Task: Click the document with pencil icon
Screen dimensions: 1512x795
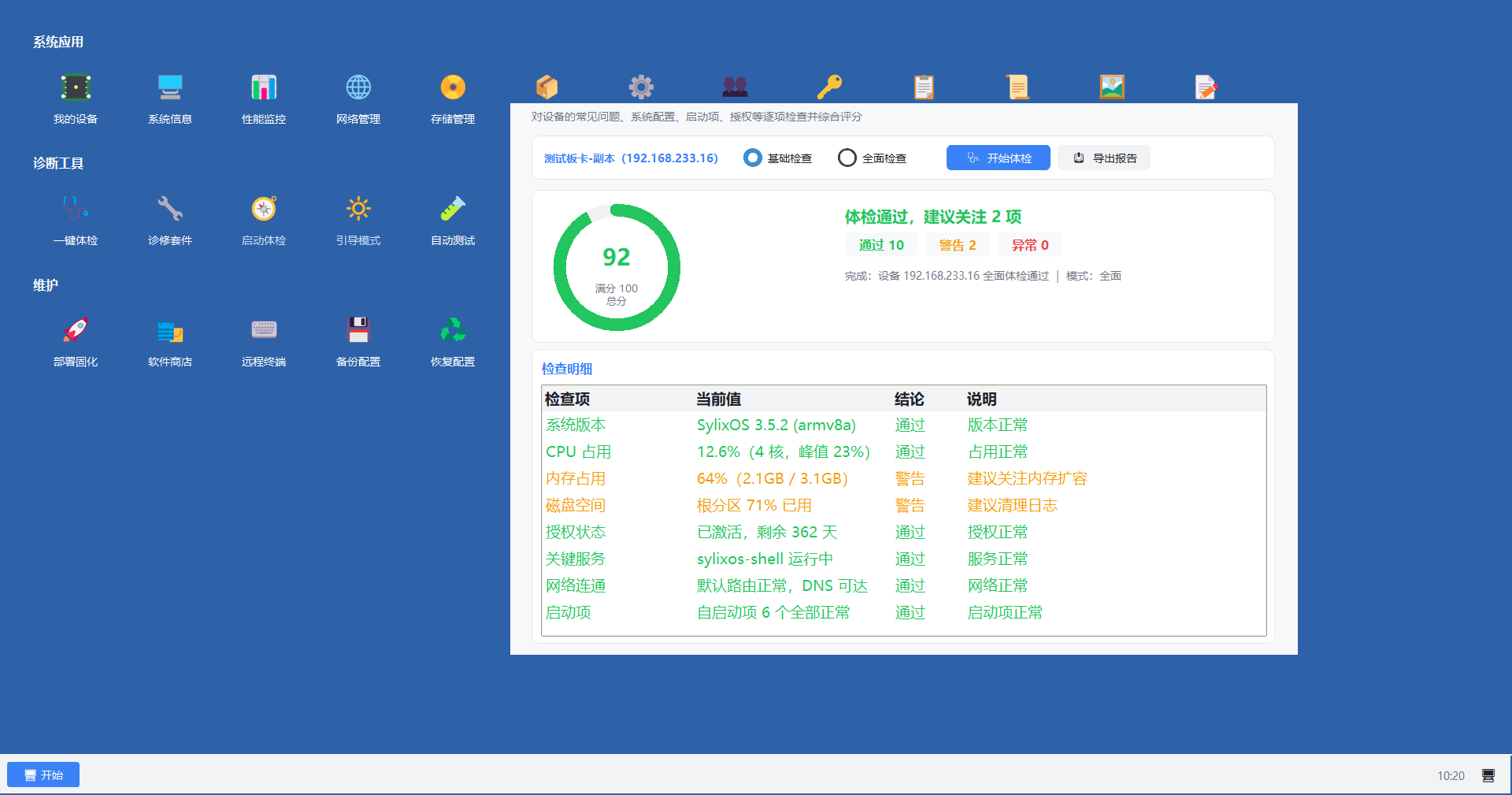Action: tap(1206, 87)
